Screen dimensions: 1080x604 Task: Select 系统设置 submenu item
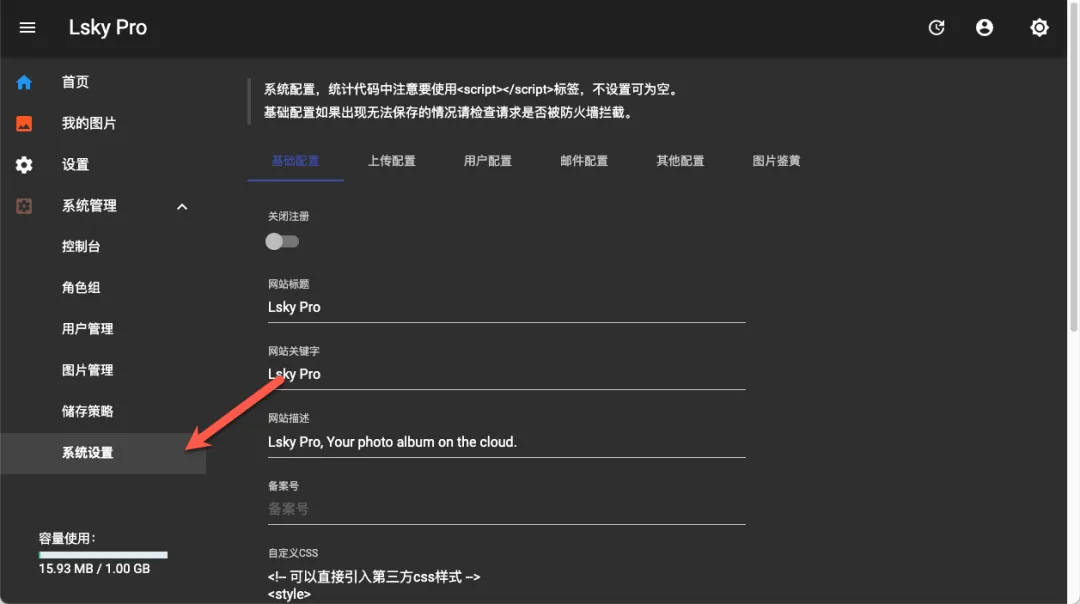tap(103, 453)
